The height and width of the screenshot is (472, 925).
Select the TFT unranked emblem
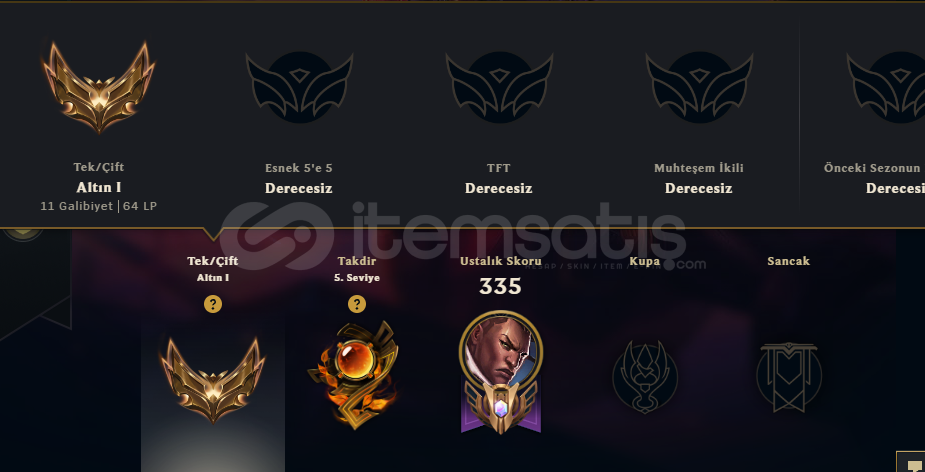499,87
